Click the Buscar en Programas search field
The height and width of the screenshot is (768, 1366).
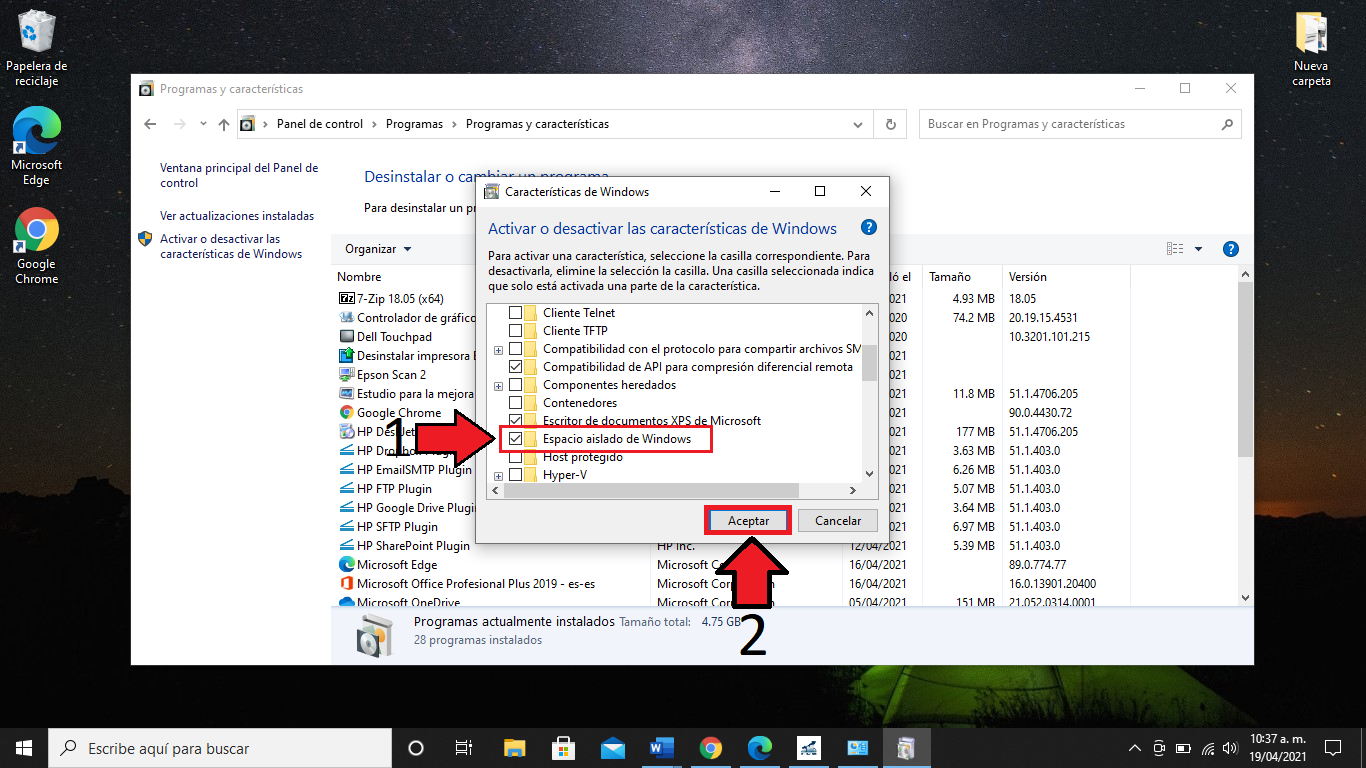[1070, 125]
